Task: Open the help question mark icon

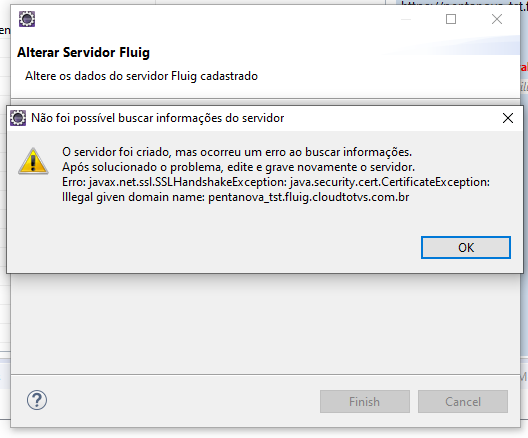Action: [37, 400]
